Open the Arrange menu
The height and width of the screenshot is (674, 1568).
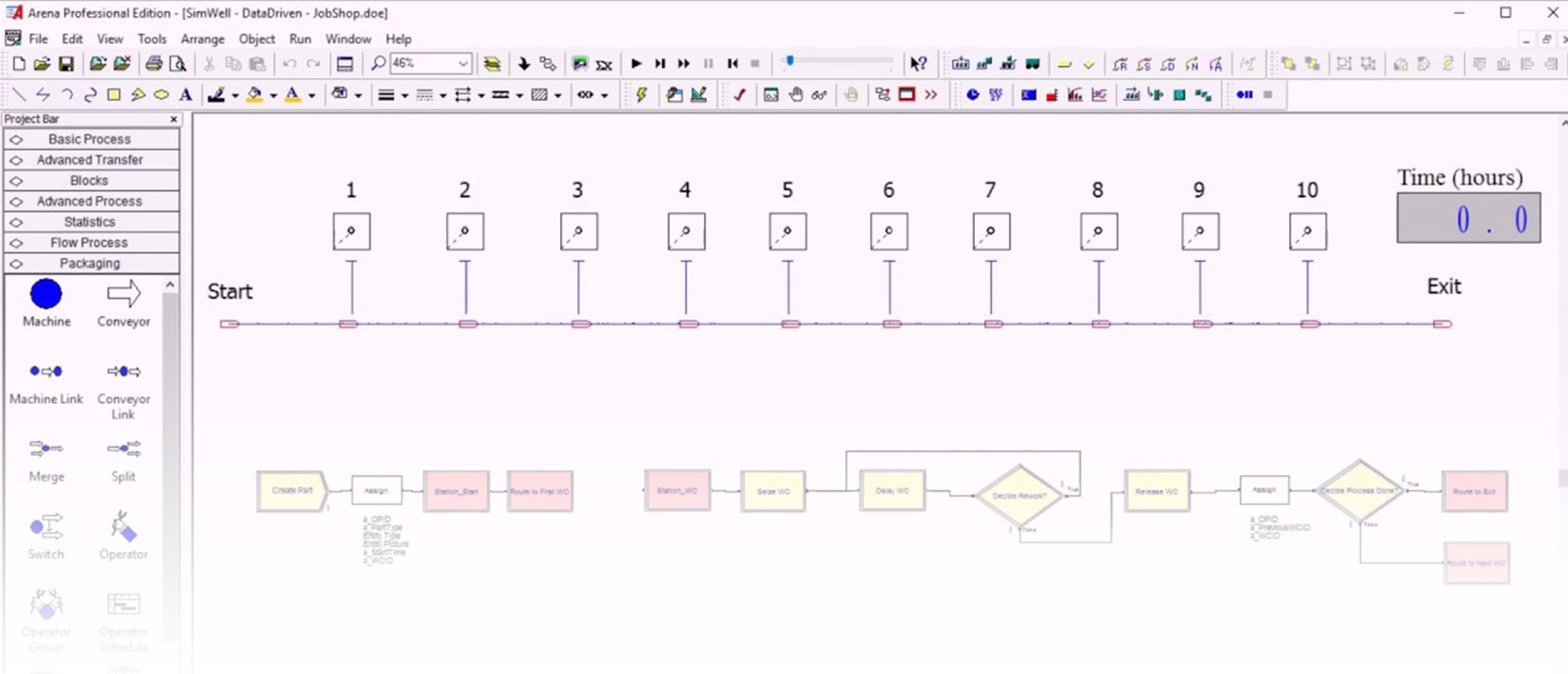tap(202, 39)
